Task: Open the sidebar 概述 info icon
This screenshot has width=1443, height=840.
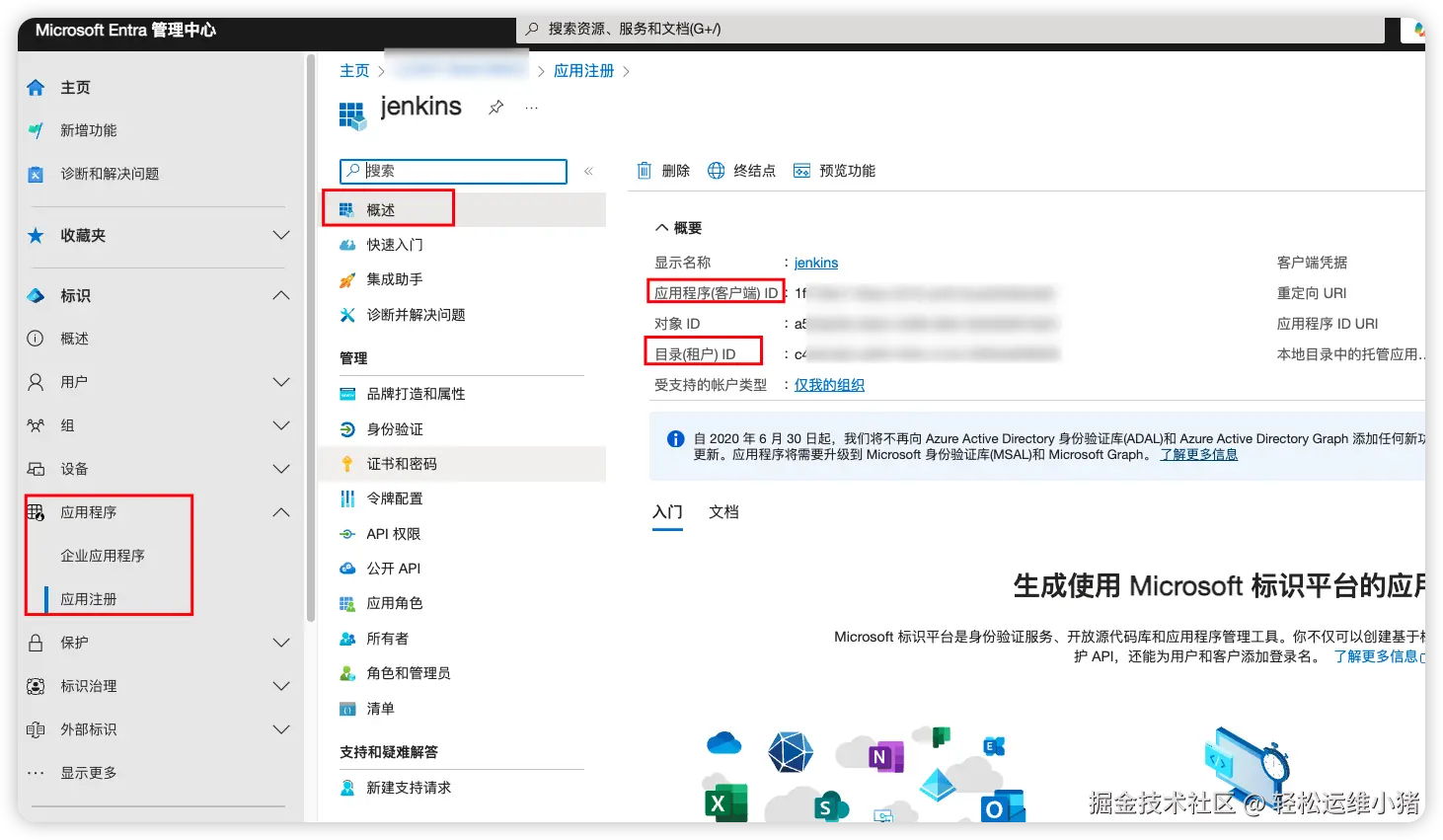Action: [36, 339]
